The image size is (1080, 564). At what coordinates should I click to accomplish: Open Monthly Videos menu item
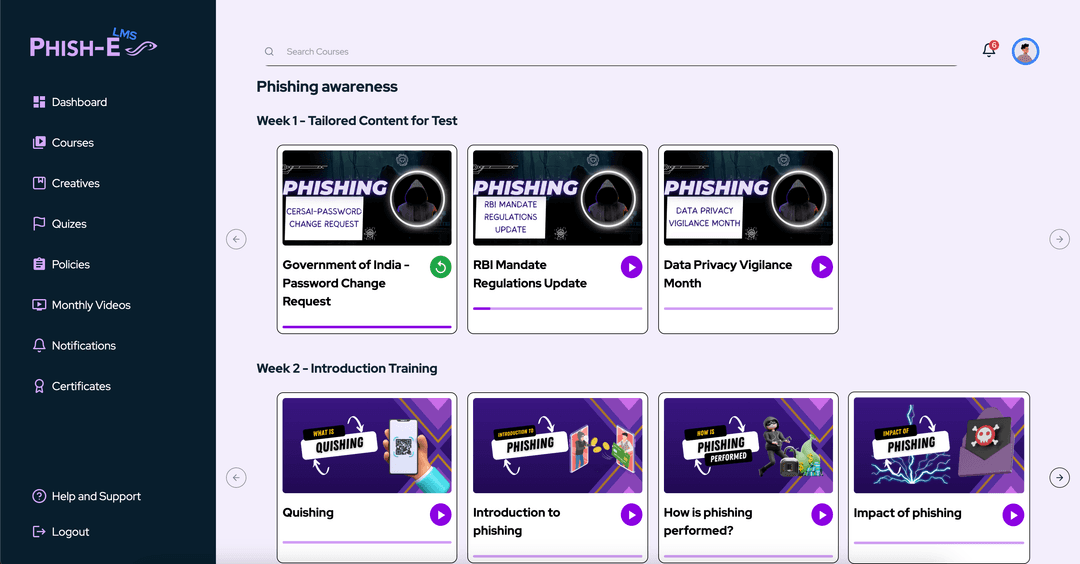point(91,305)
